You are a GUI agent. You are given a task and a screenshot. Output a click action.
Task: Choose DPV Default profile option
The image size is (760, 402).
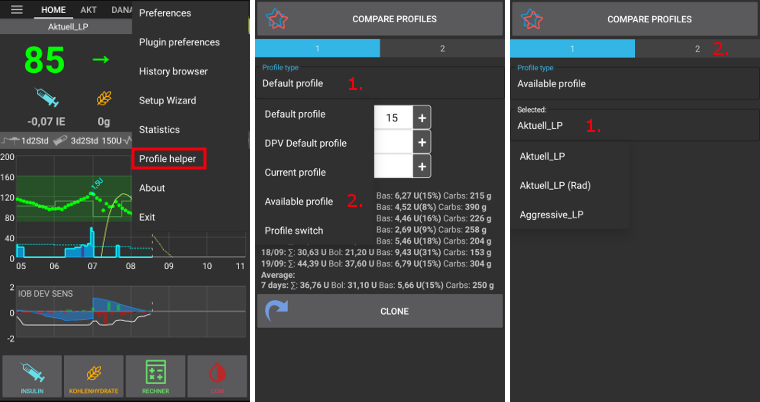(x=305, y=144)
